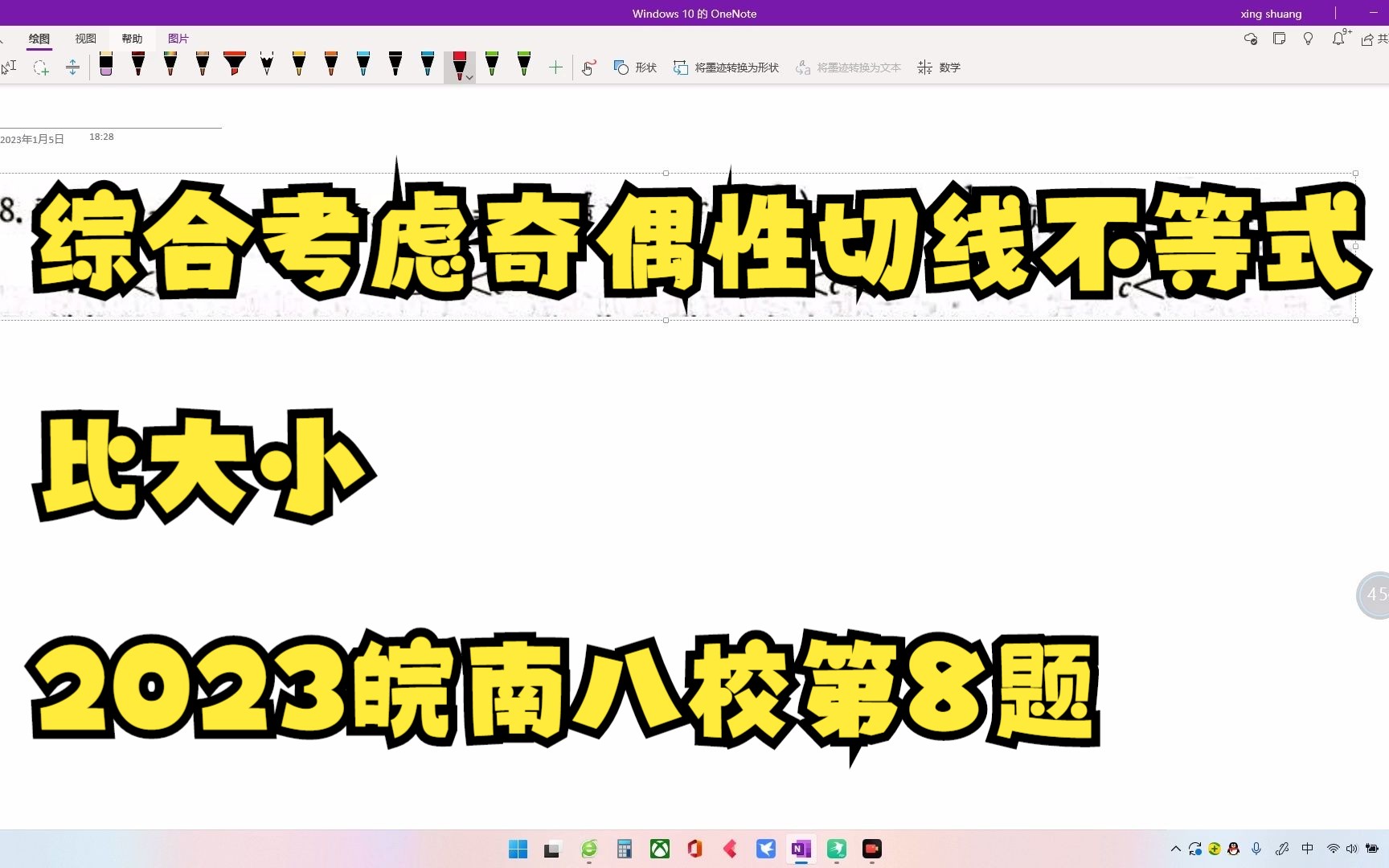Add a new pen with the plus icon
The image size is (1389, 868).
click(x=555, y=67)
